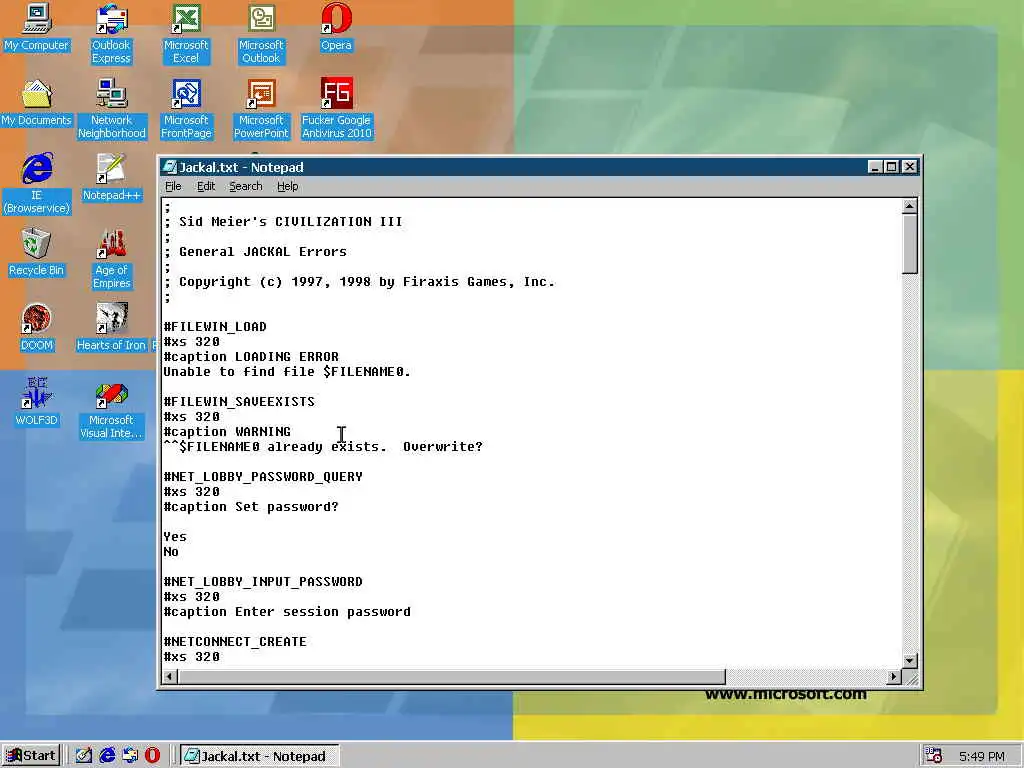Select the Antivirus 2010 desktop shortcut
The height and width of the screenshot is (768, 1024).
336,109
